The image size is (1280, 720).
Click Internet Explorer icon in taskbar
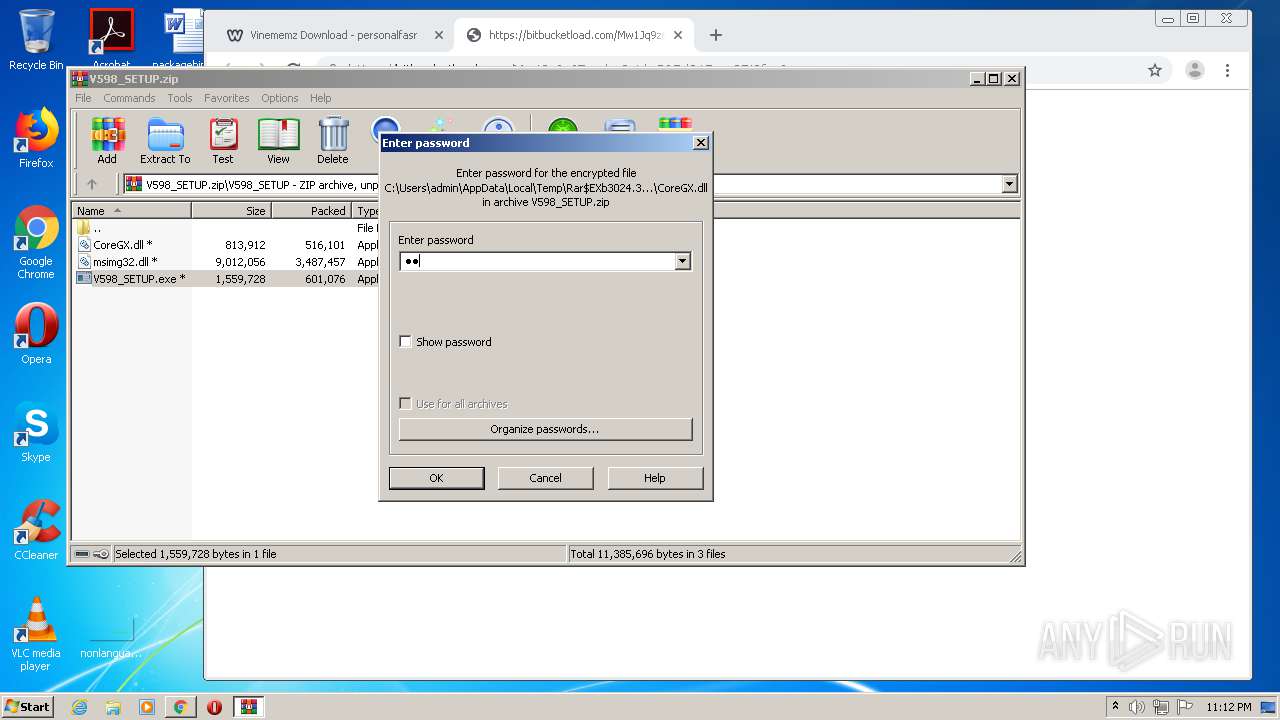80,707
